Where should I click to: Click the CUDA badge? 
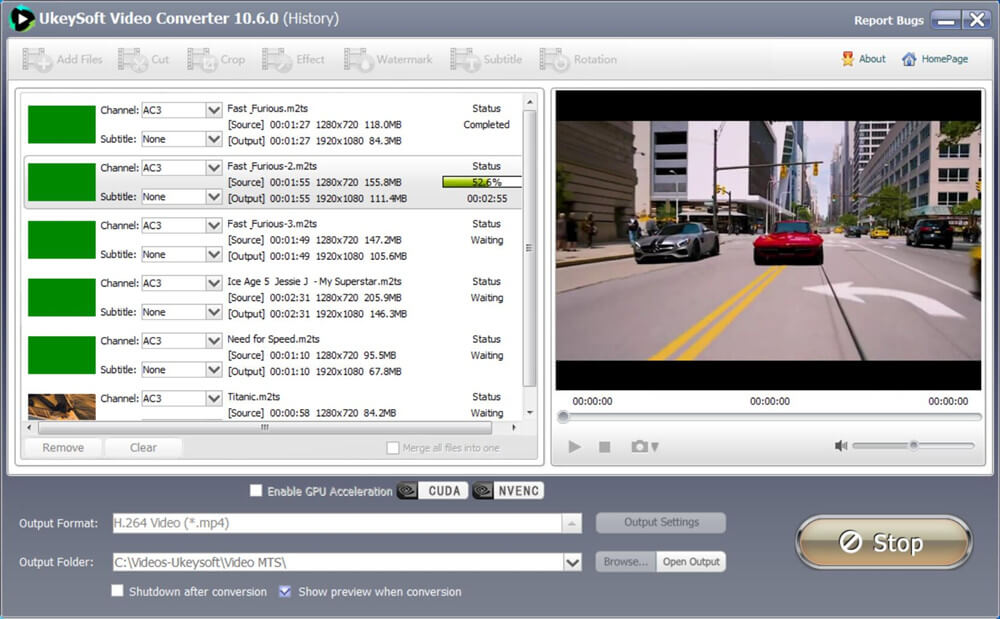pos(432,490)
